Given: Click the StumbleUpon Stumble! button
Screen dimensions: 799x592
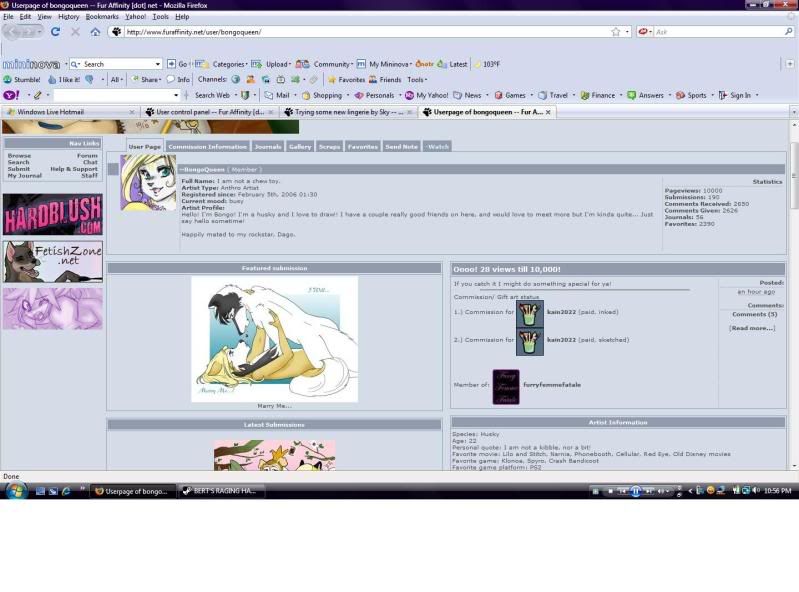Looking at the screenshot, I should pos(21,79).
